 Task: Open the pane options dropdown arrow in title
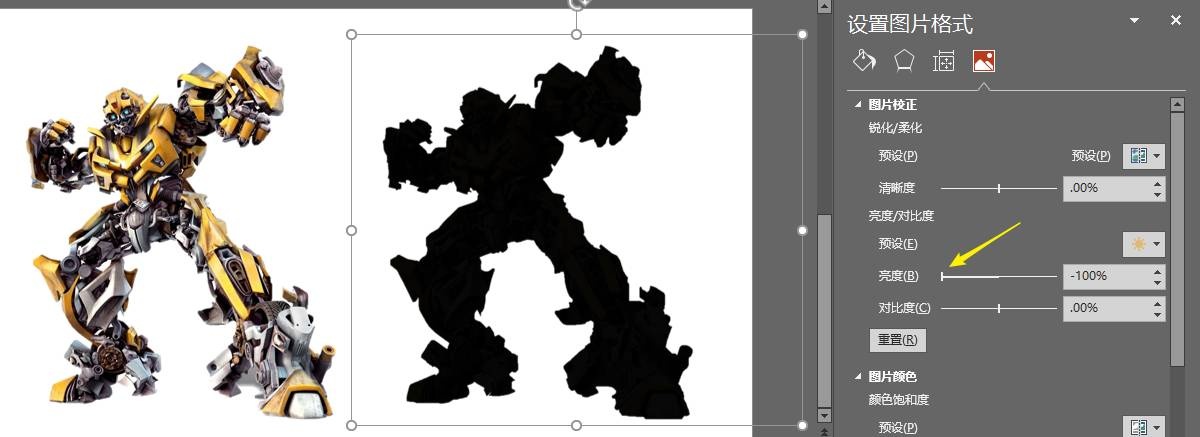tap(1134, 20)
